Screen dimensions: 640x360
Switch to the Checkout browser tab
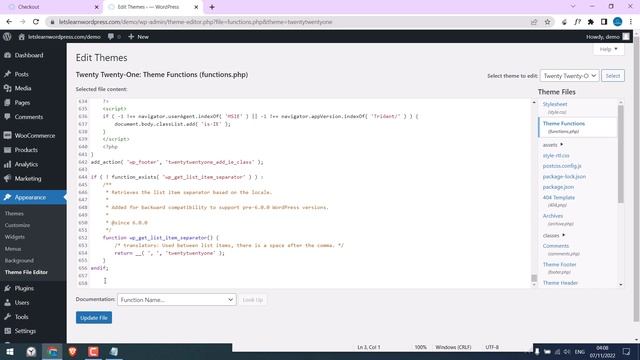53,7
